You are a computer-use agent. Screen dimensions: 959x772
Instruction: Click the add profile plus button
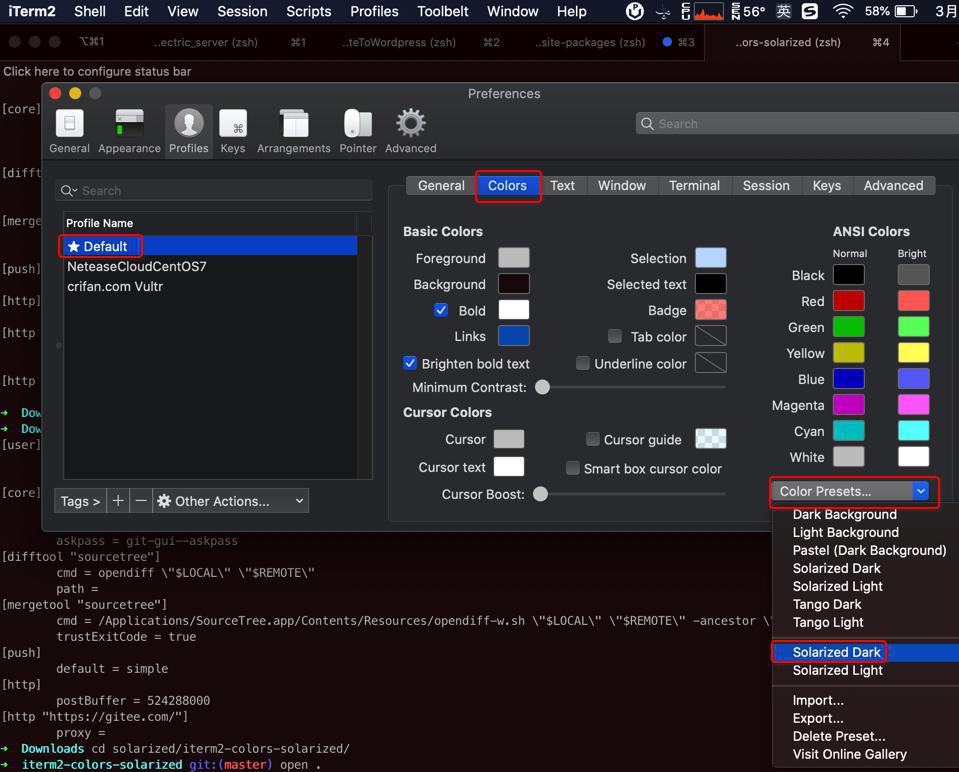(x=118, y=501)
